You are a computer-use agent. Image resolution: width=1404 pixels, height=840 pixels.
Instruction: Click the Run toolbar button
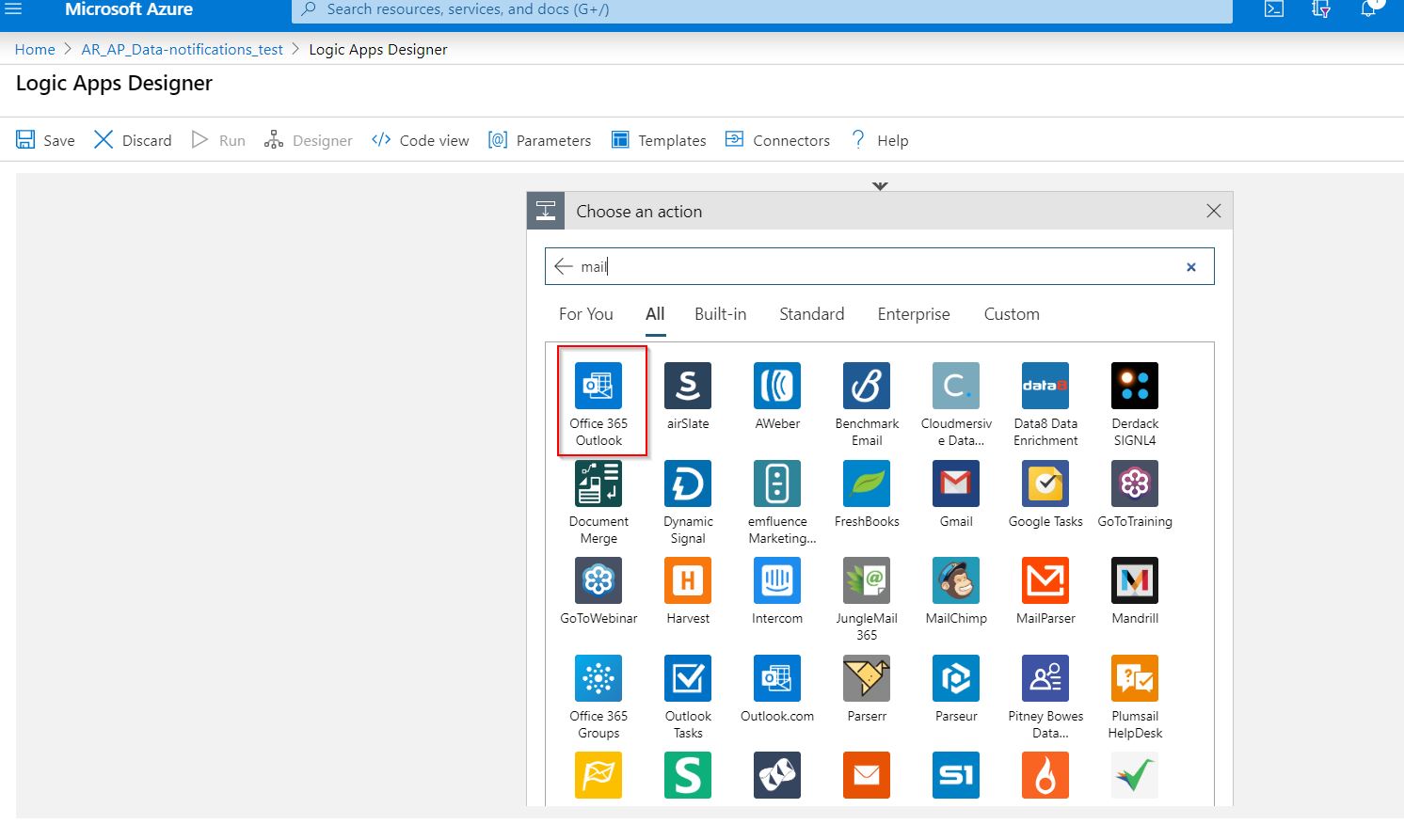[x=218, y=140]
